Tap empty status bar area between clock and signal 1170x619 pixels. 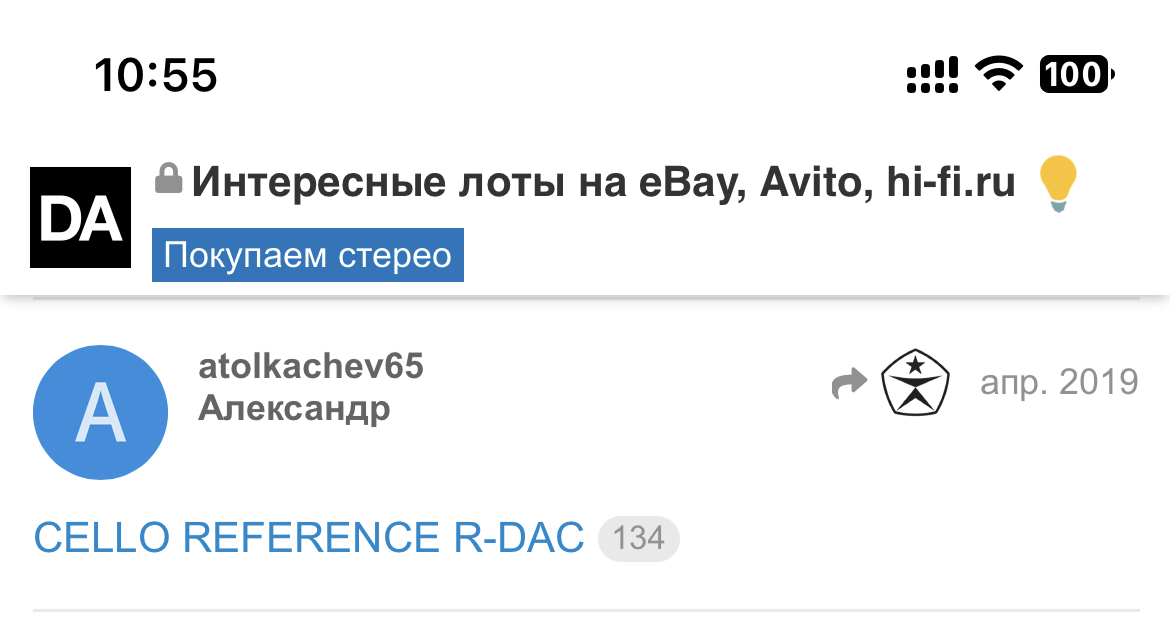coord(560,75)
